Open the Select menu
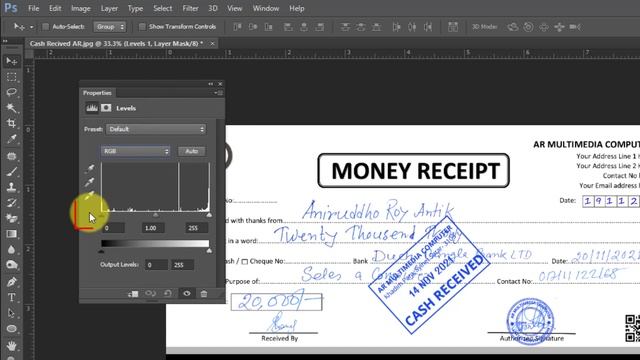The image size is (640, 360). pos(162,8)
